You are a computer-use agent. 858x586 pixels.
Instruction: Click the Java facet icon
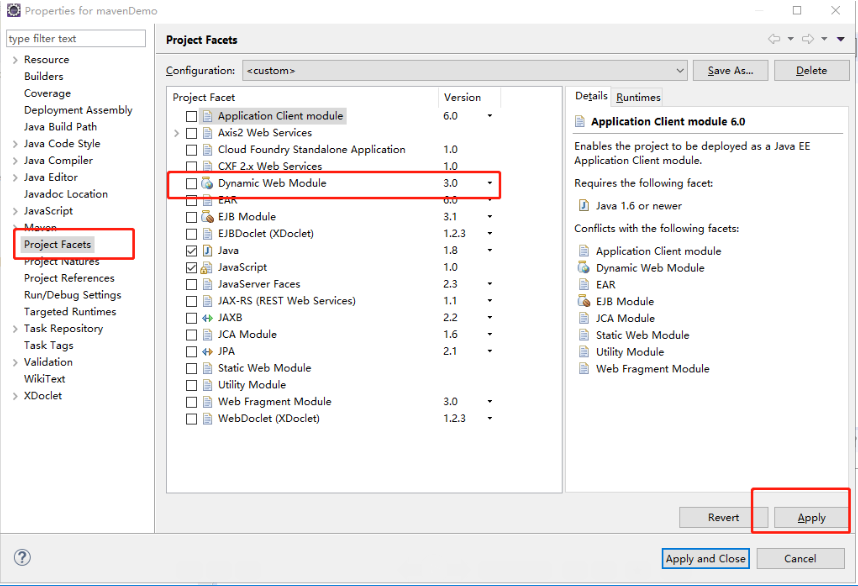[207, 251]
